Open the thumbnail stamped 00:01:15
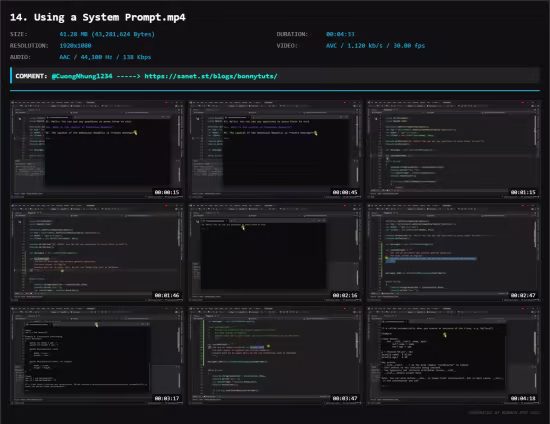This screenshot has height=424, width=550. click(454, 149)
